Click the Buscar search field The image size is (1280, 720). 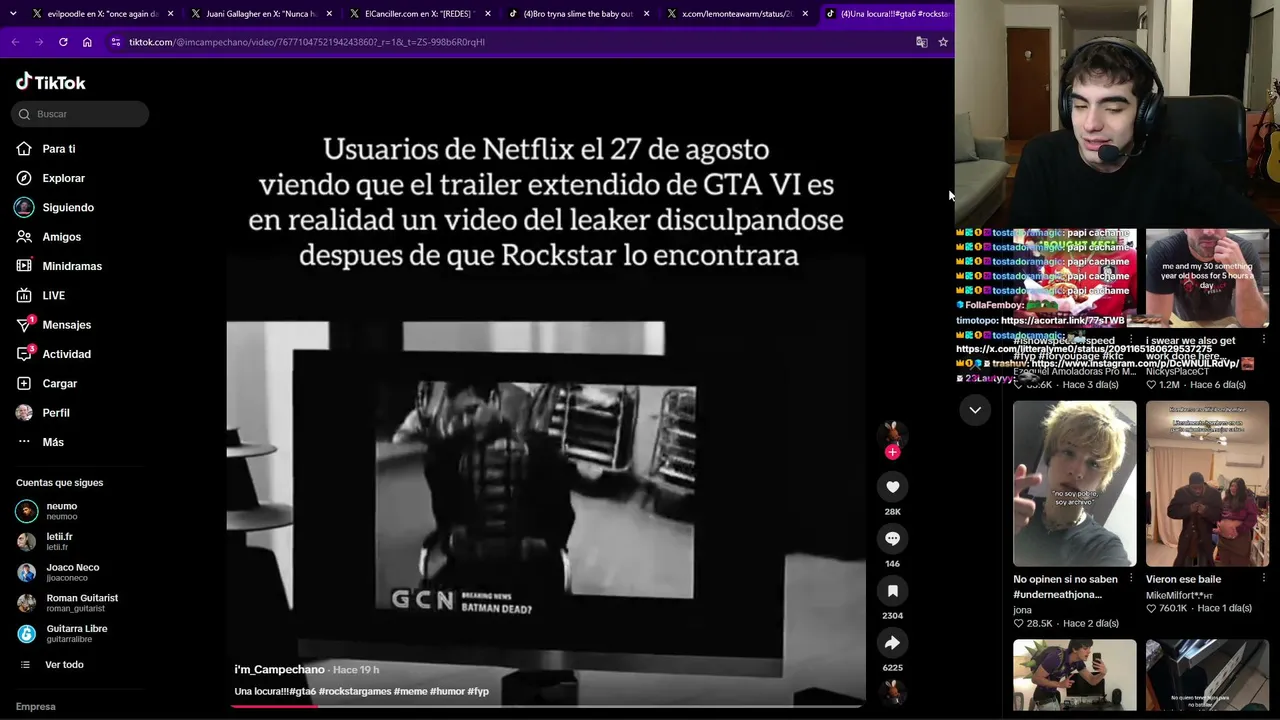[x=80, y=114]
